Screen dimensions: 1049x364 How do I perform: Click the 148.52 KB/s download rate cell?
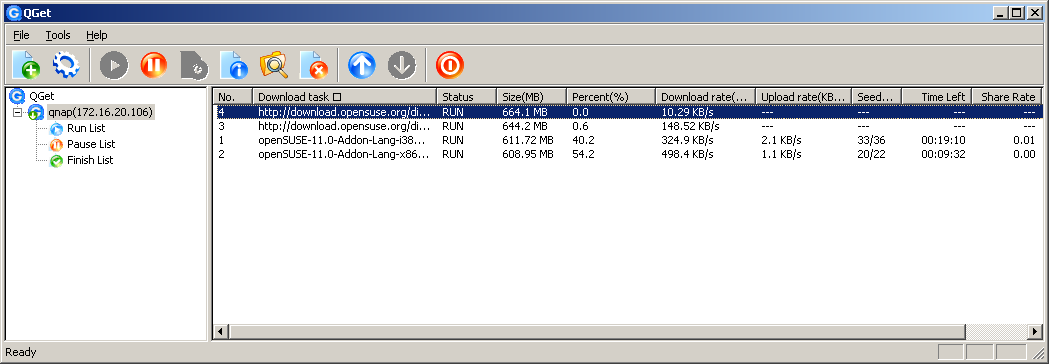coord(690,126)
